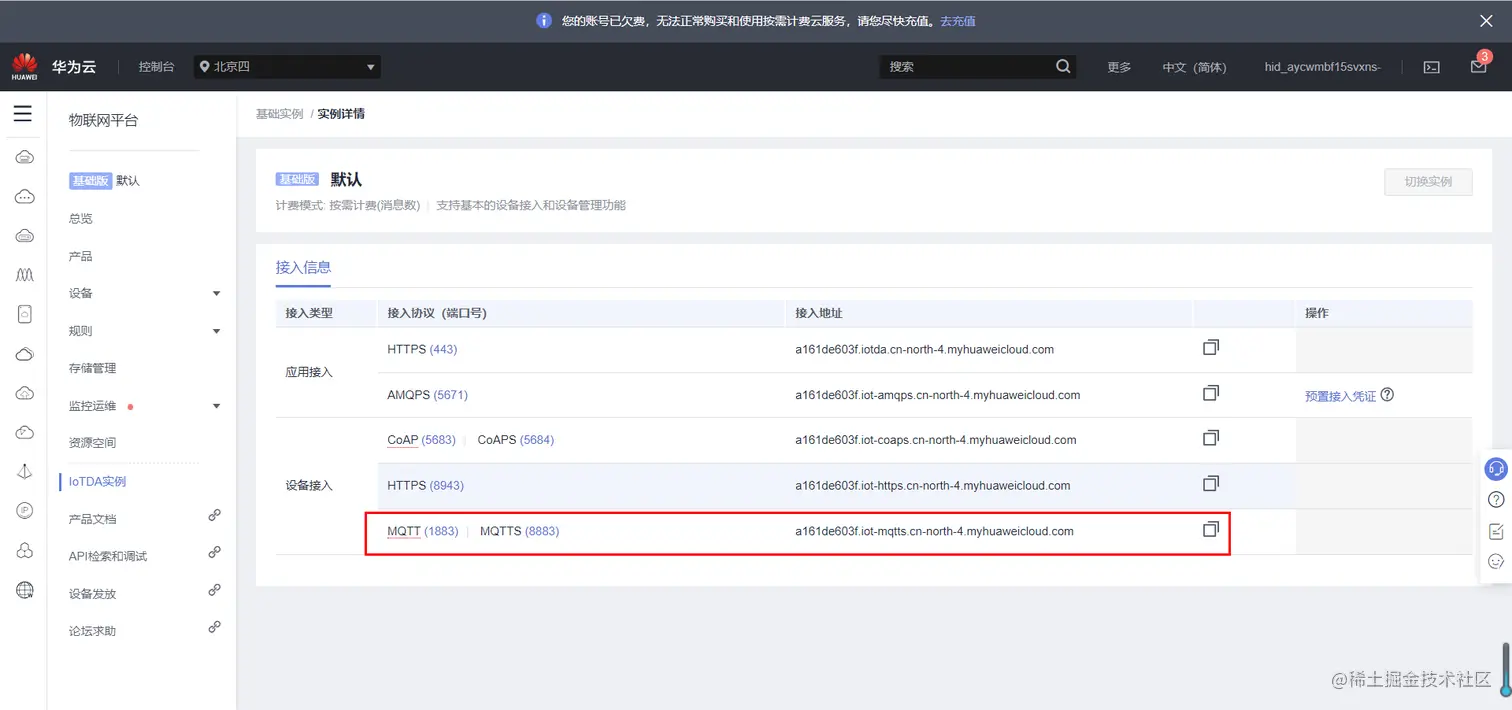
Task: Open the feedback edit icon on right
Action: [x=1496, y=531]
